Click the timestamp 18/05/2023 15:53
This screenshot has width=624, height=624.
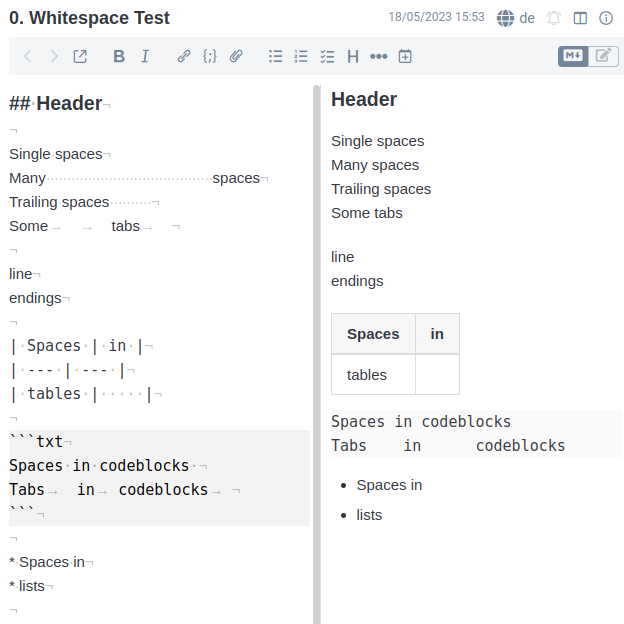tap(437, 17)
